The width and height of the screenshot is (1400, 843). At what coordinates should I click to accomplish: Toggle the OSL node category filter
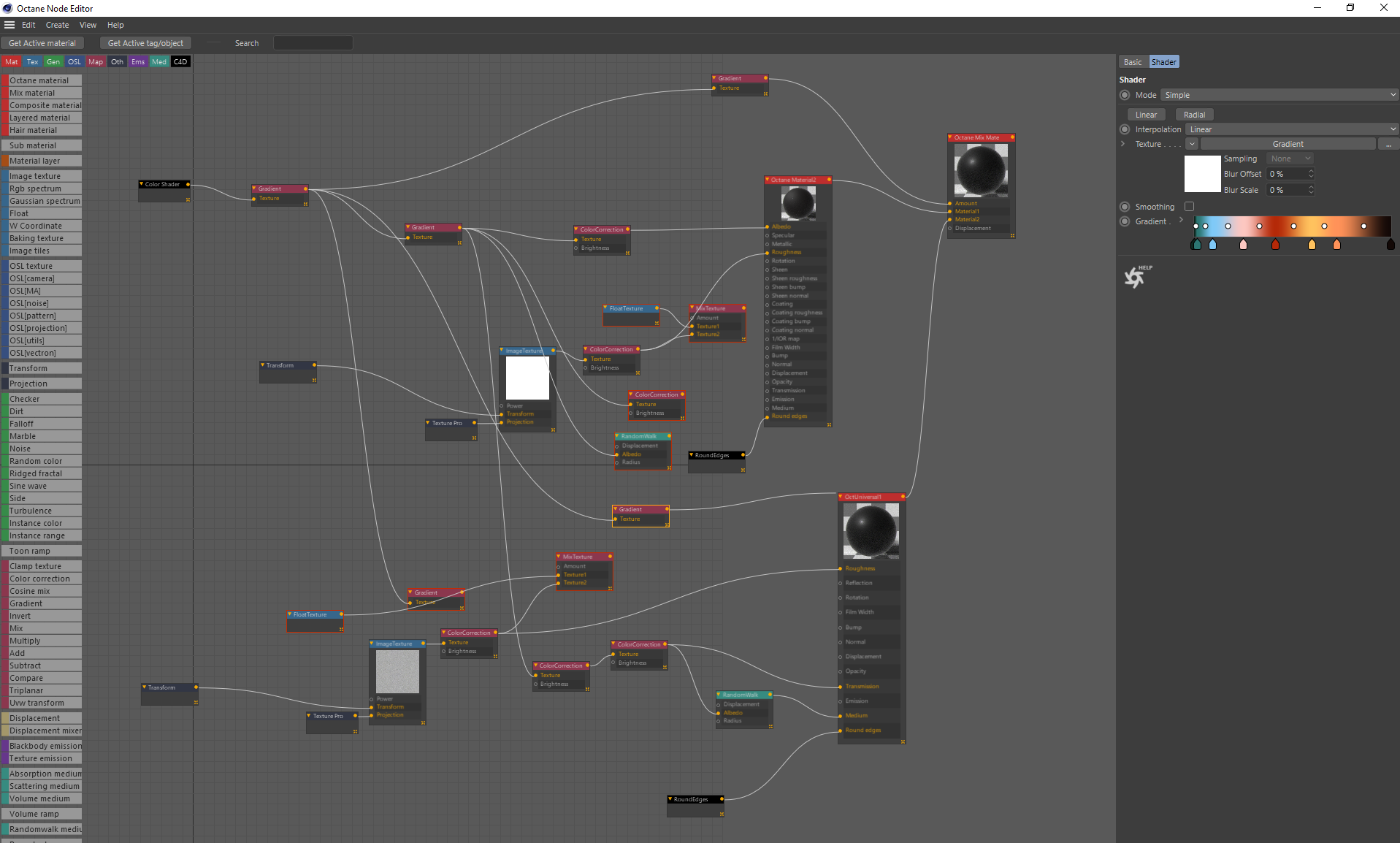click(x=74, y=62)
